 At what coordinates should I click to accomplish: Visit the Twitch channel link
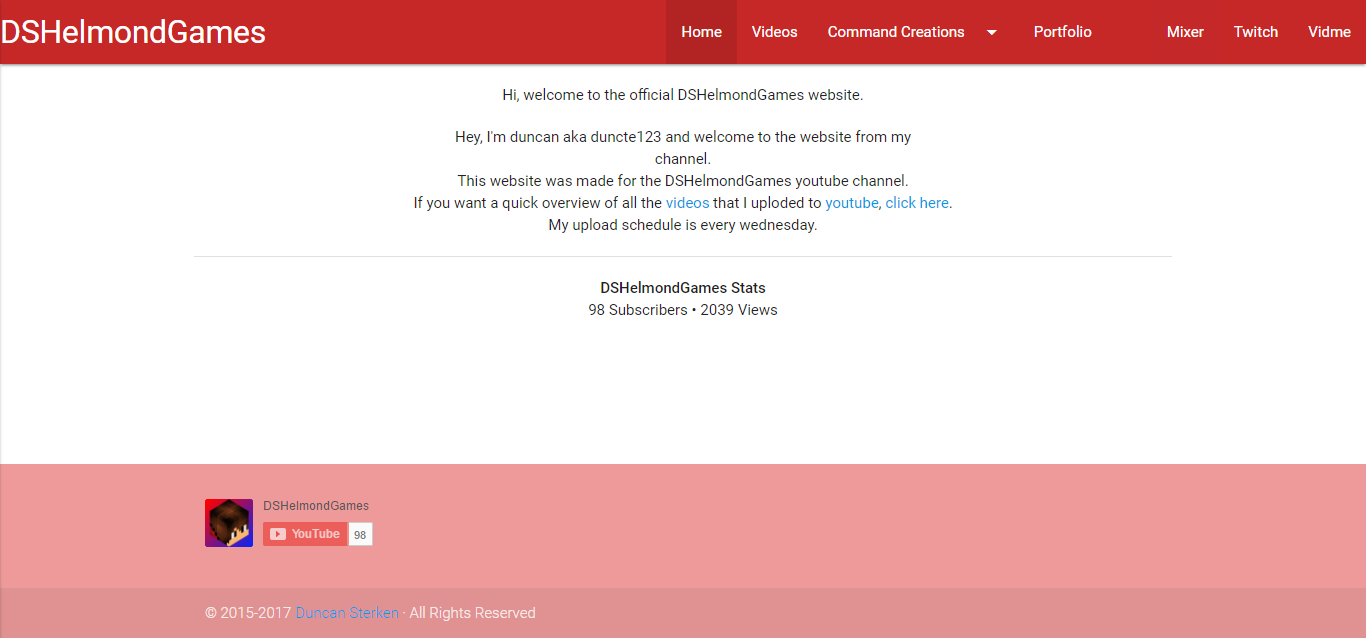1255,32
